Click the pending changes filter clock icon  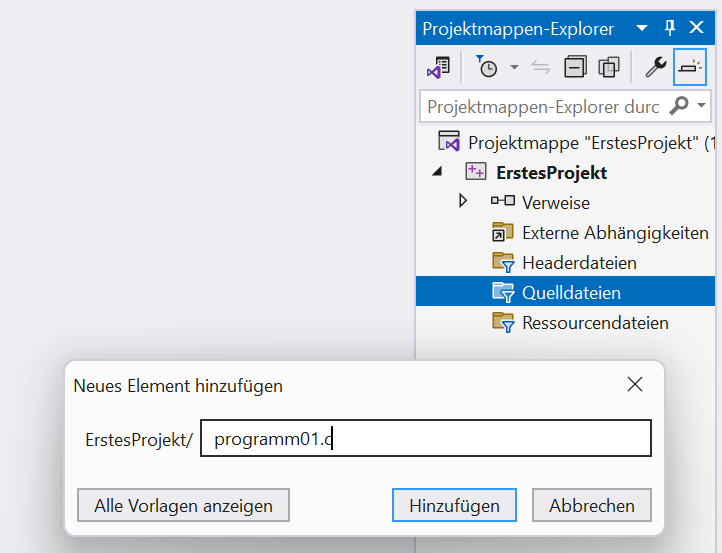487,68
